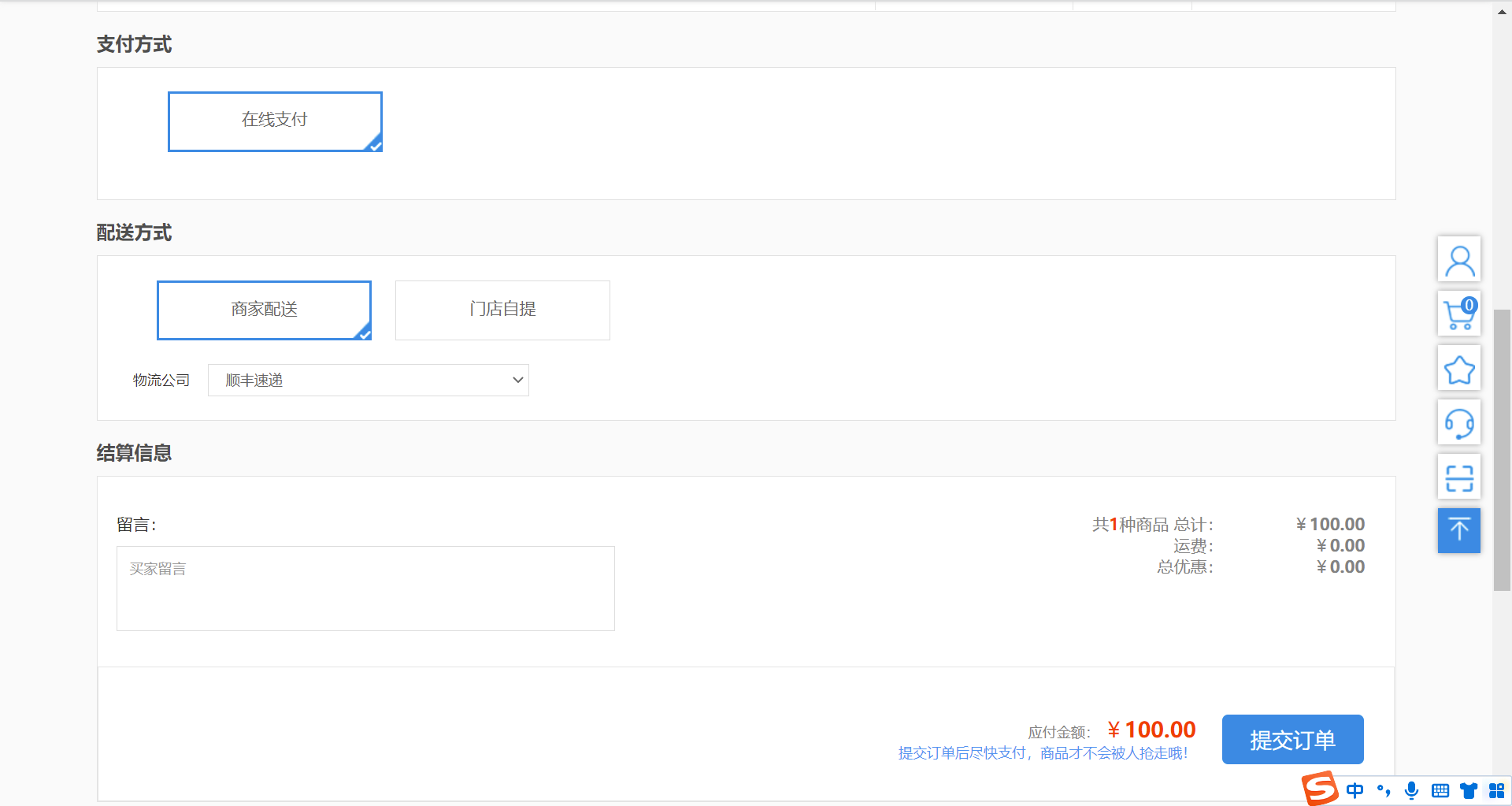Click the scan code icon
Image resolution: width=1512 pixels, height=806 pixels.
[1459, 477]
